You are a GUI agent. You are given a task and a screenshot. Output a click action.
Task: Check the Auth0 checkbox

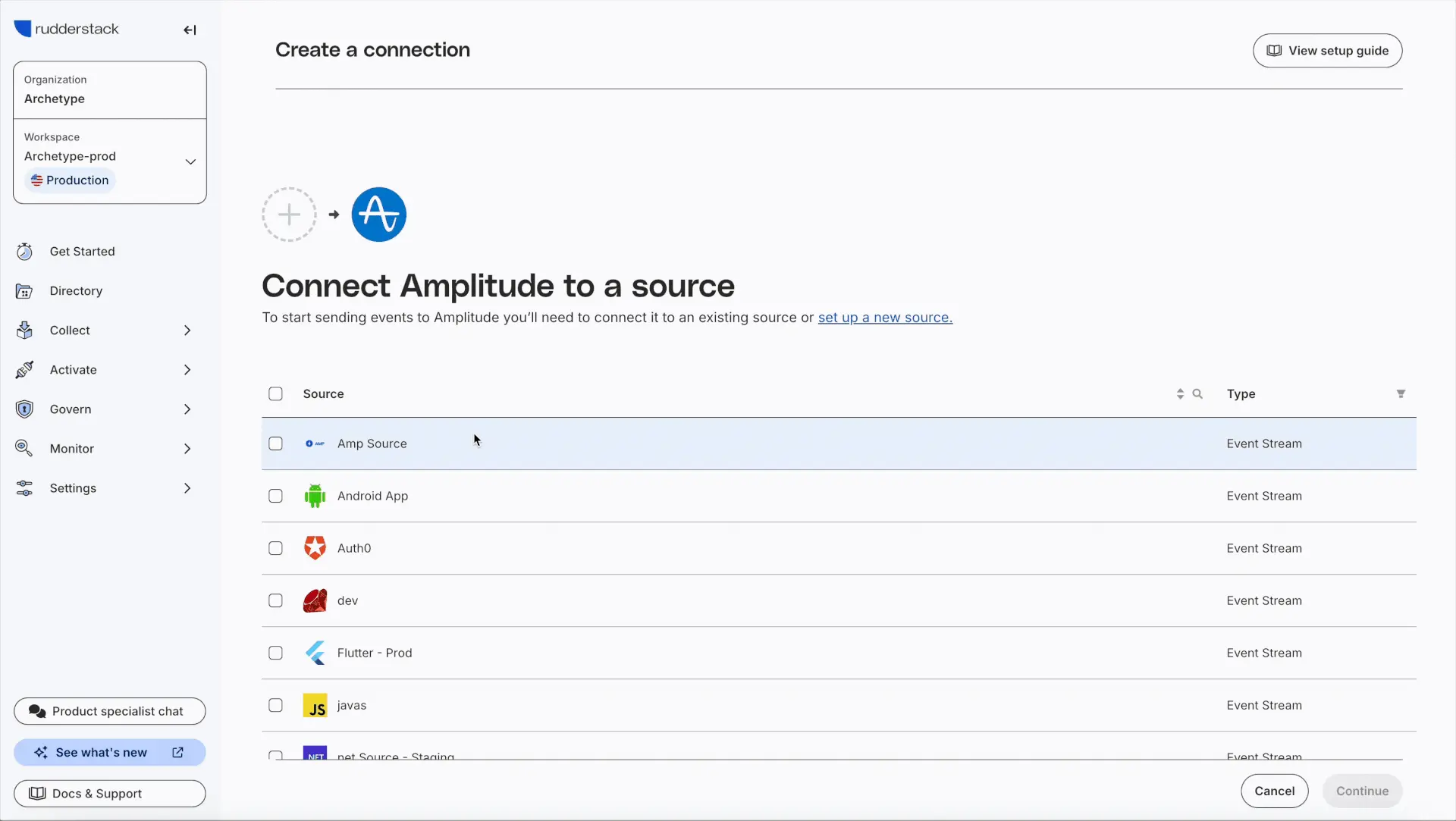click(275, 548)
